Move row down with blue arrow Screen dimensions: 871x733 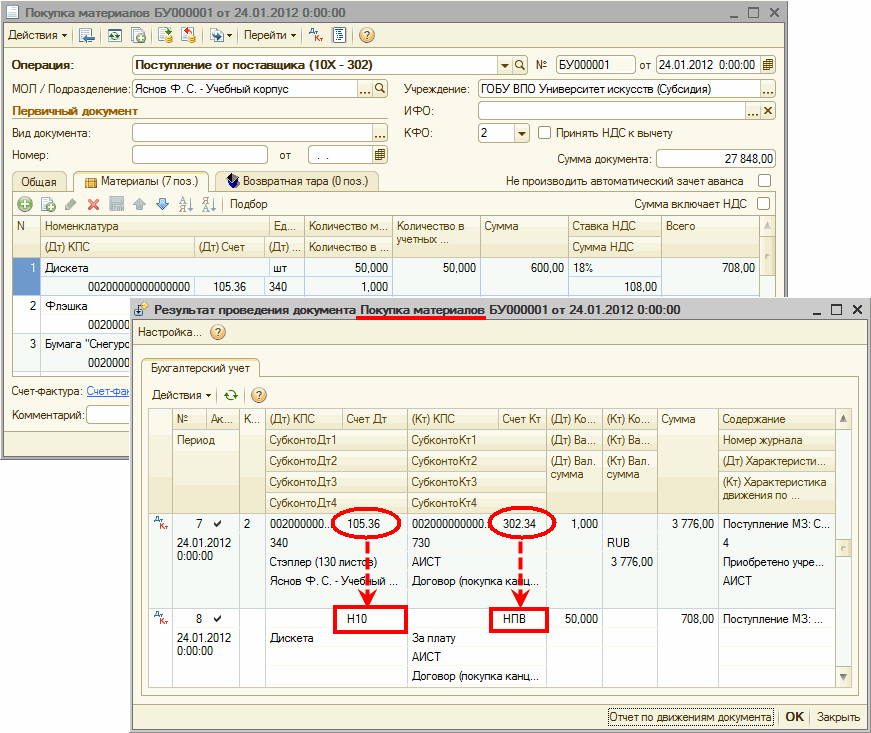pyautogui.click(x=162, y=204)
